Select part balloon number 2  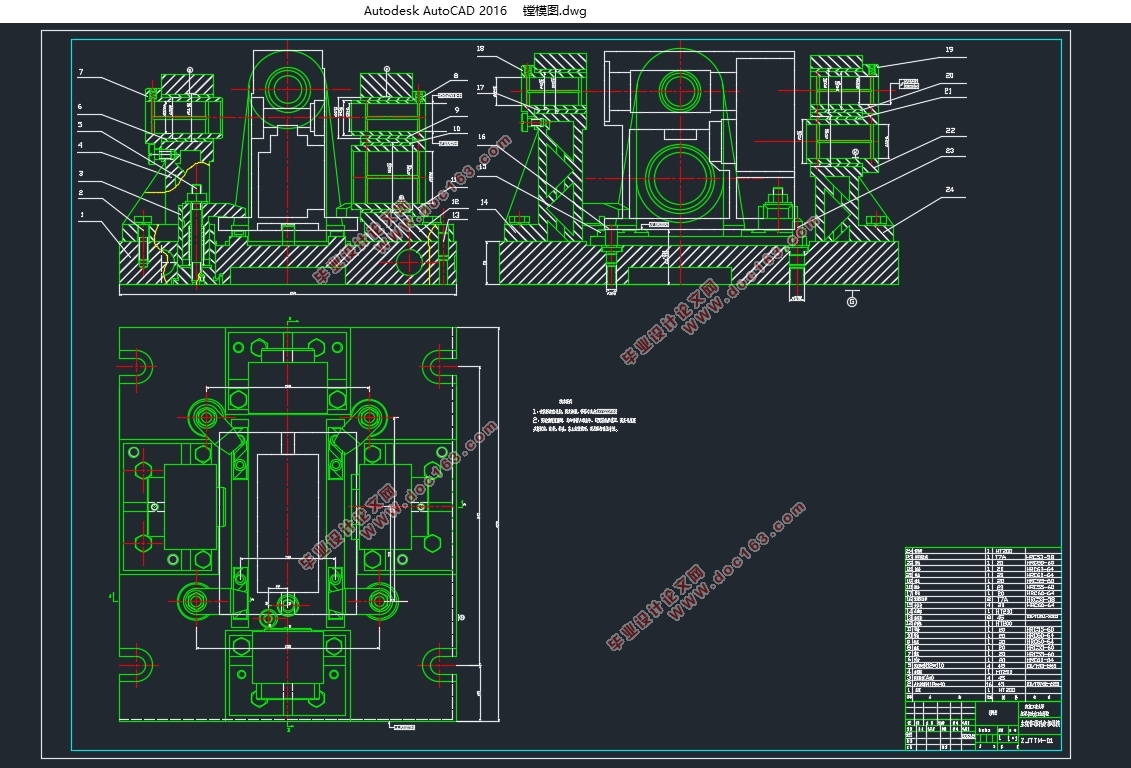click(81, 193)
